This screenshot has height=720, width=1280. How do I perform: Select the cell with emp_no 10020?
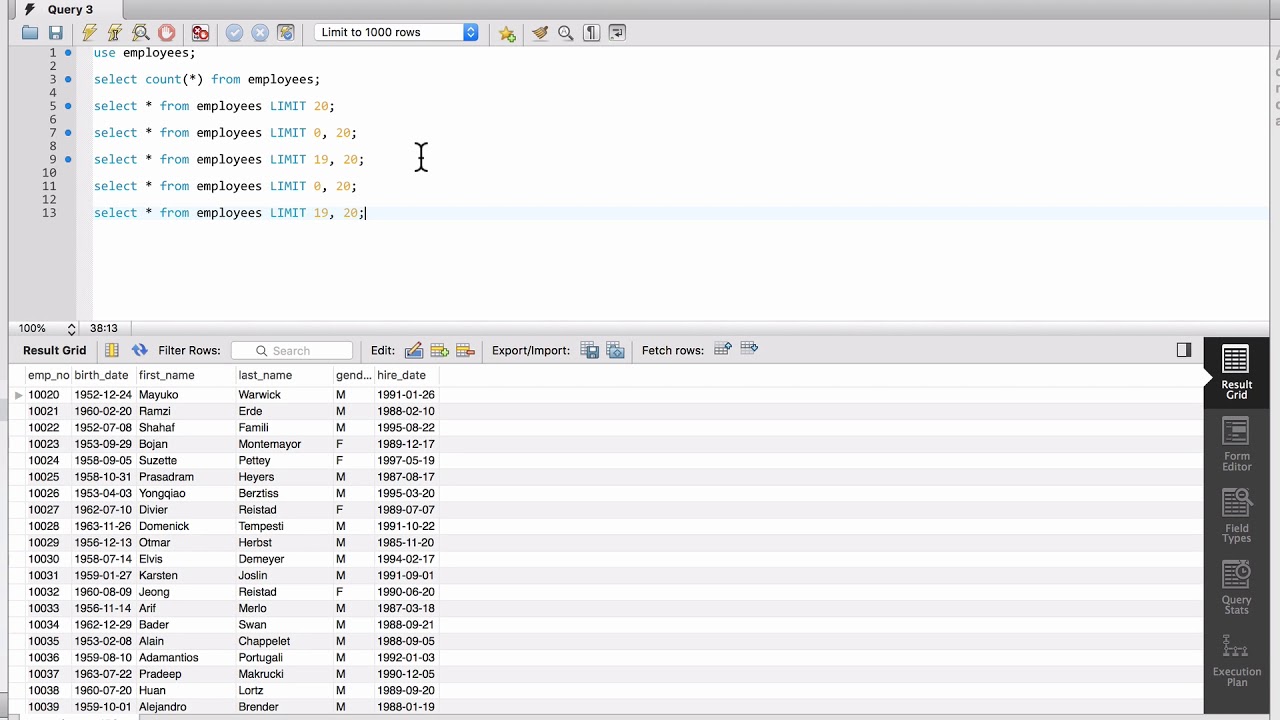pos(49,395)
